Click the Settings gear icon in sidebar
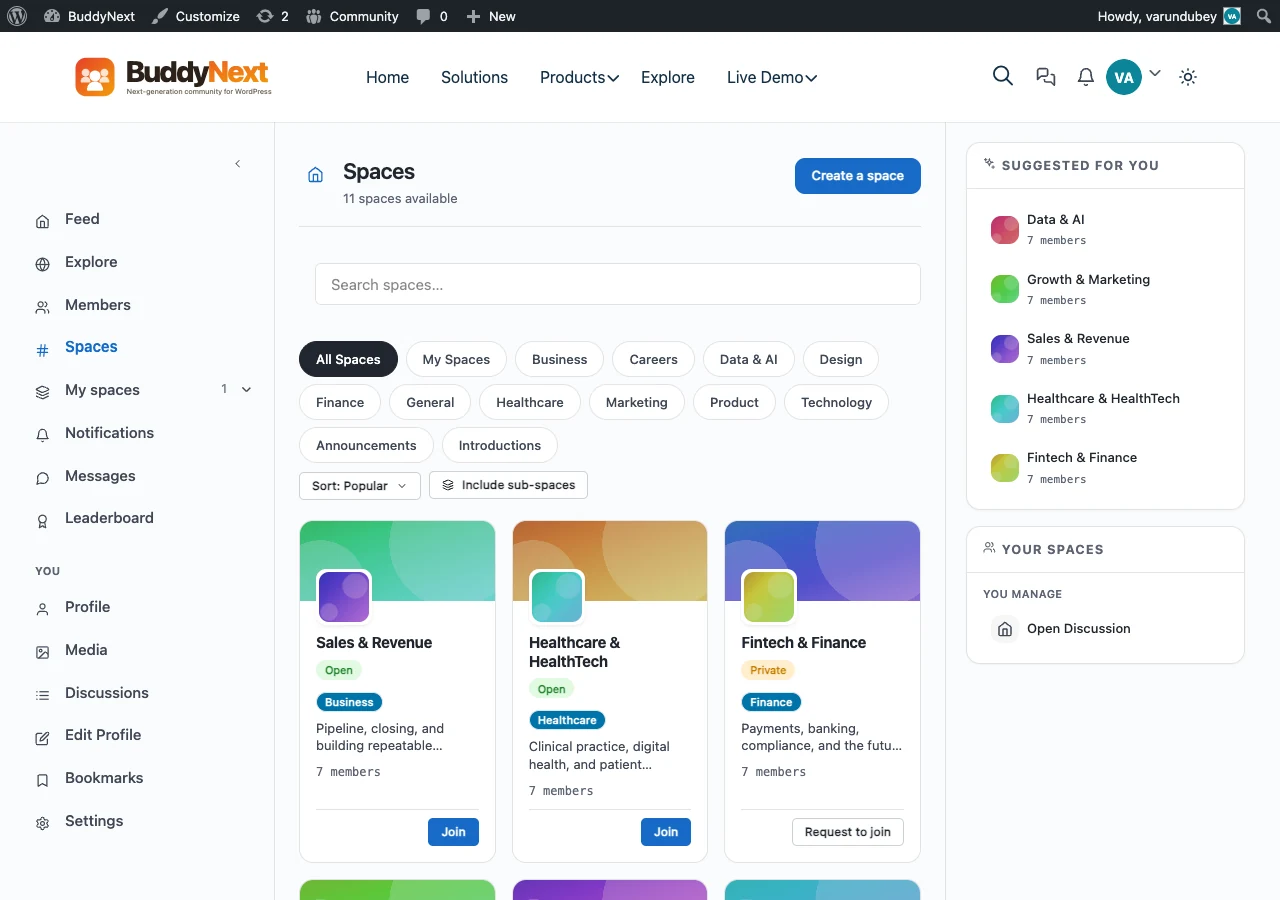 (x=42, y=824)
